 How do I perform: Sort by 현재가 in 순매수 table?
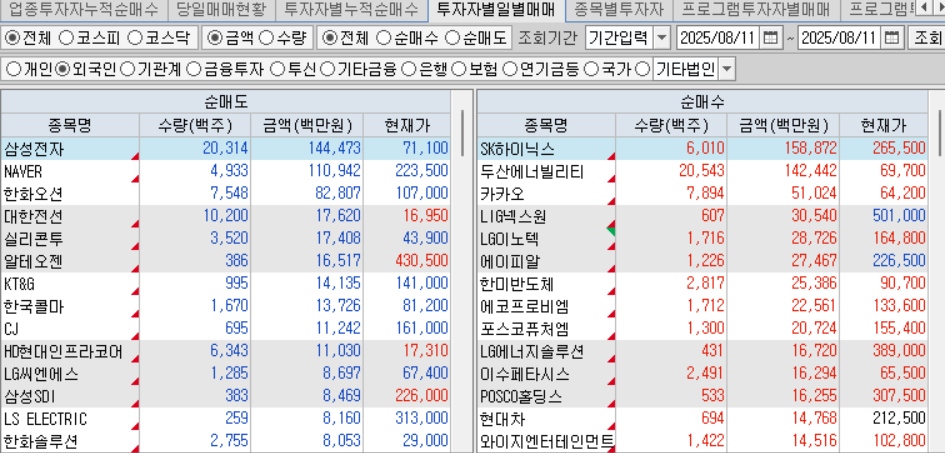[884, 125]
